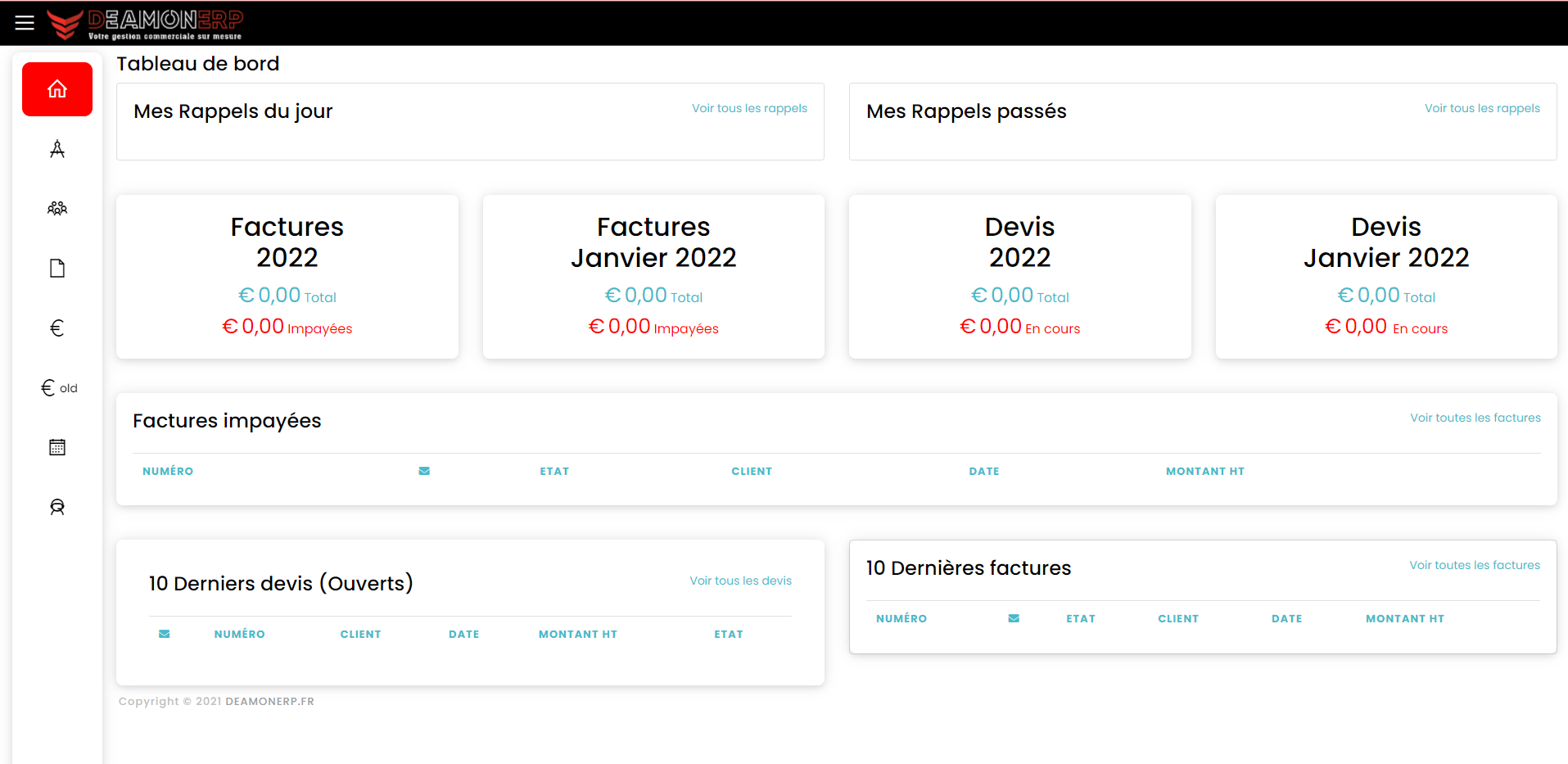The height and width of the screenshot is (764, 1568).
Task: View all reminders in Rappels du jour
Action: click(749, 108)
